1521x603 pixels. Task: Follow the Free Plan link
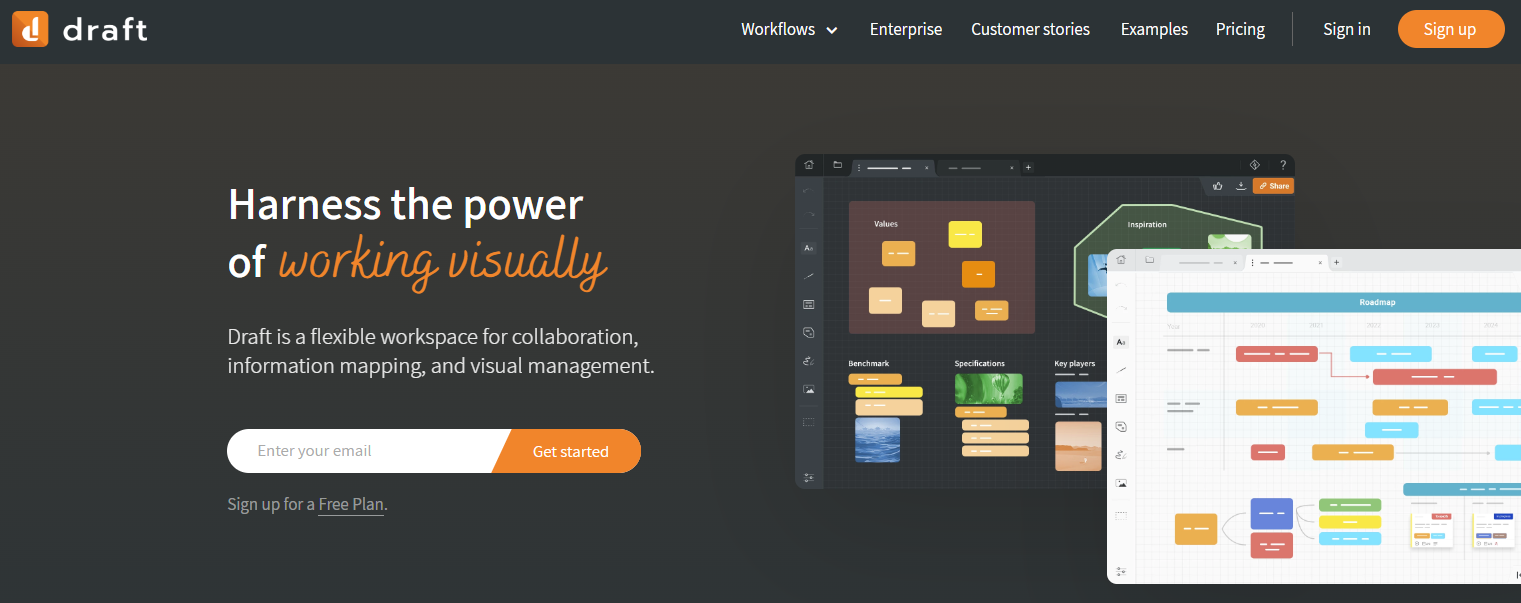pos(351,504)
